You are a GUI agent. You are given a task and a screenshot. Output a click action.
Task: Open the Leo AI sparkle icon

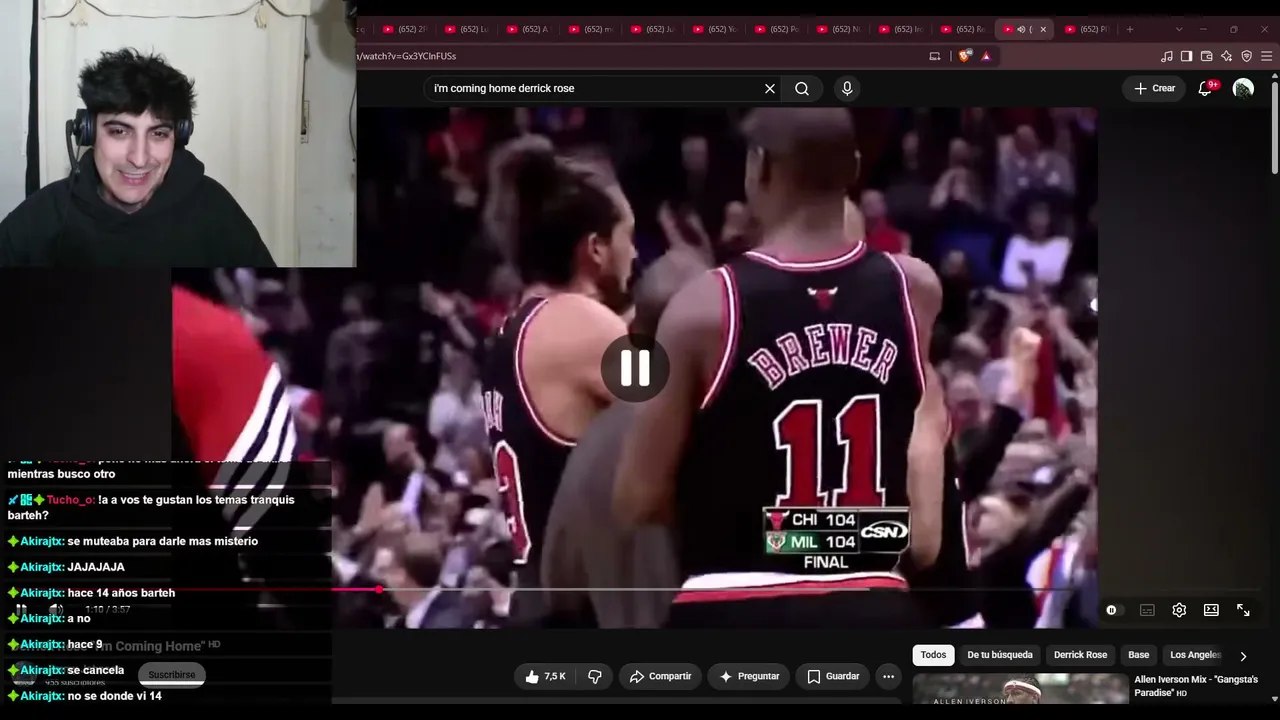coord(1226,56)
